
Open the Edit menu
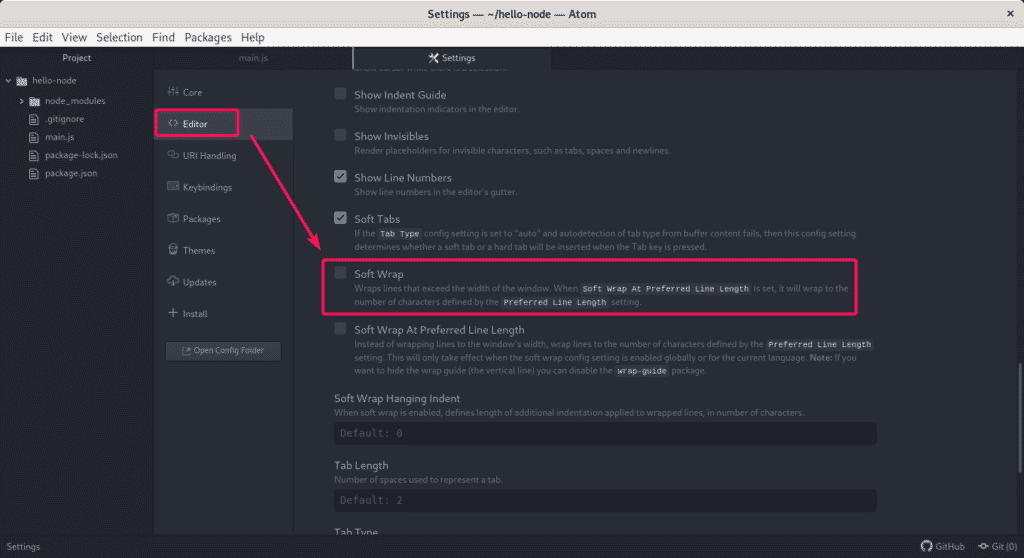(x=42, y=37)
